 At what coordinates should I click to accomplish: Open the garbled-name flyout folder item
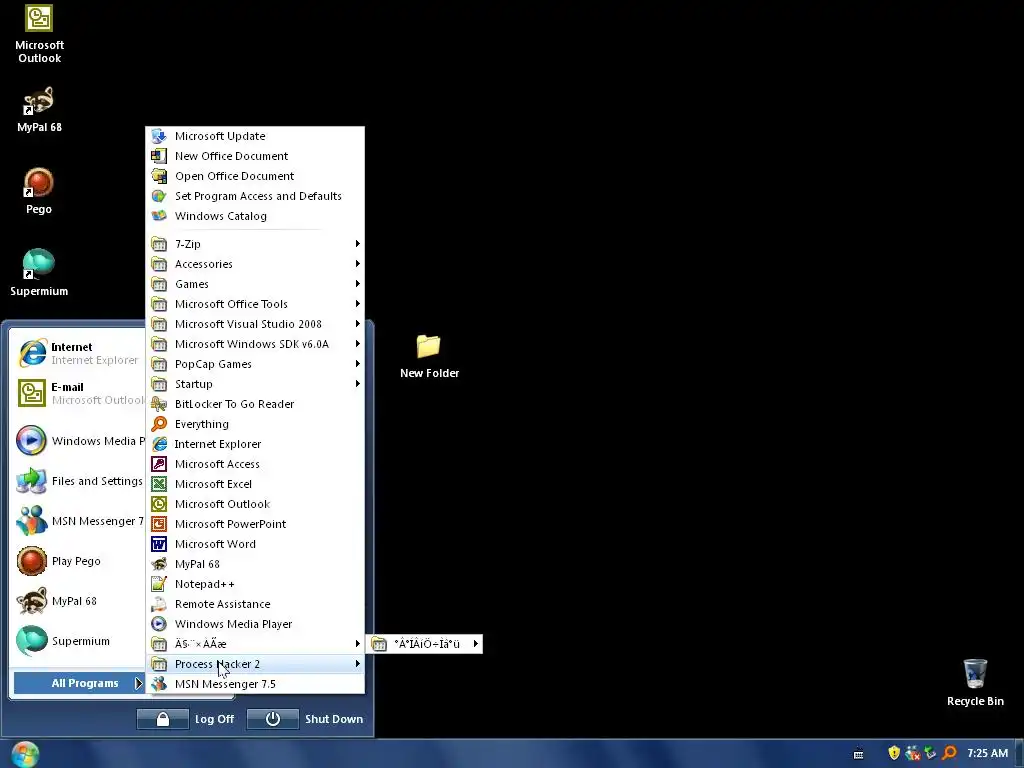point(424,644)
